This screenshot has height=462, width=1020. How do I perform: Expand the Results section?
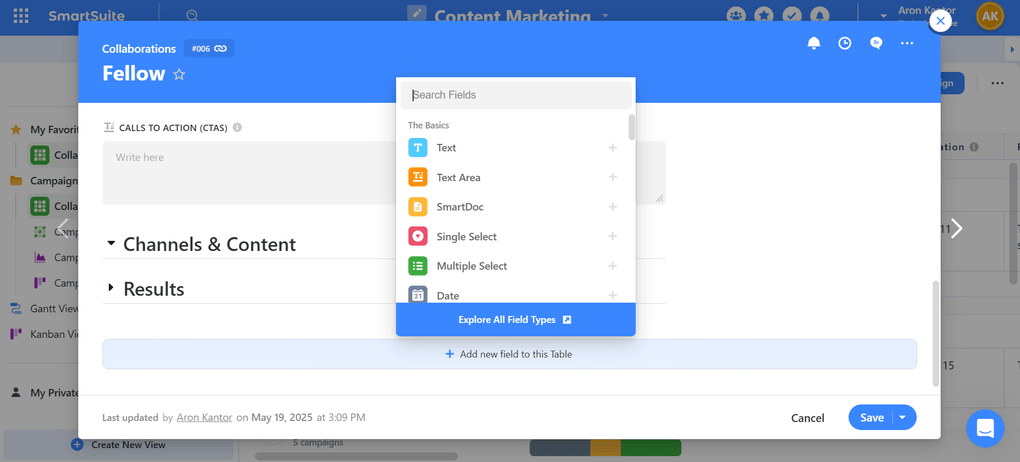click(x=110, y=288)
